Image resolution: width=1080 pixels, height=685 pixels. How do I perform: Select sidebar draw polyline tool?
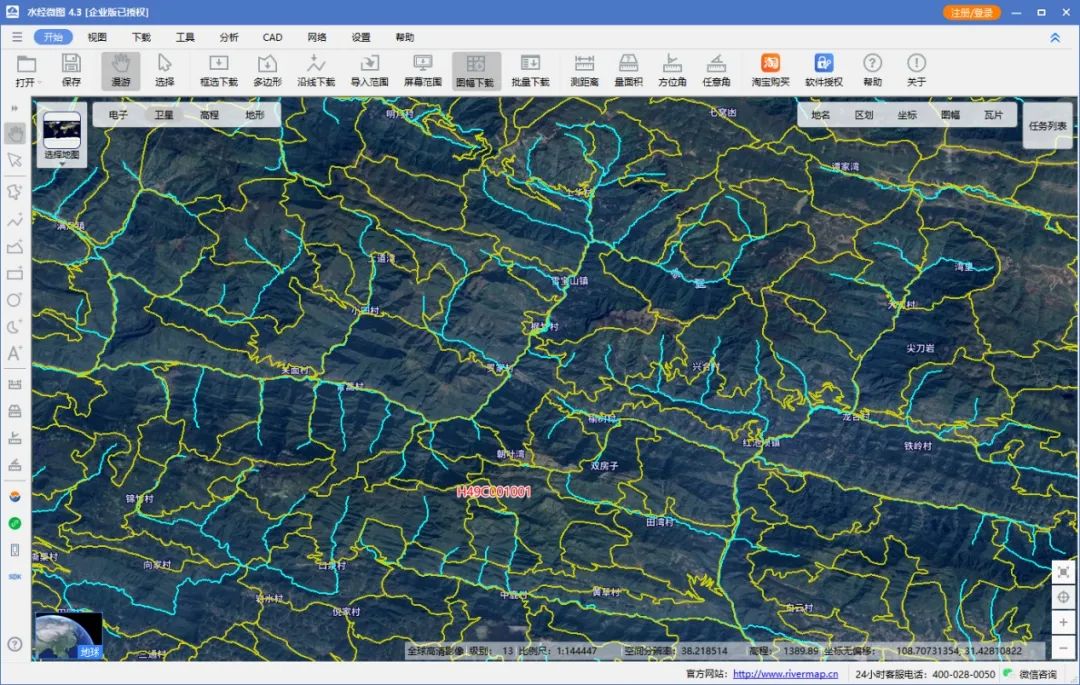pos(14,220)
